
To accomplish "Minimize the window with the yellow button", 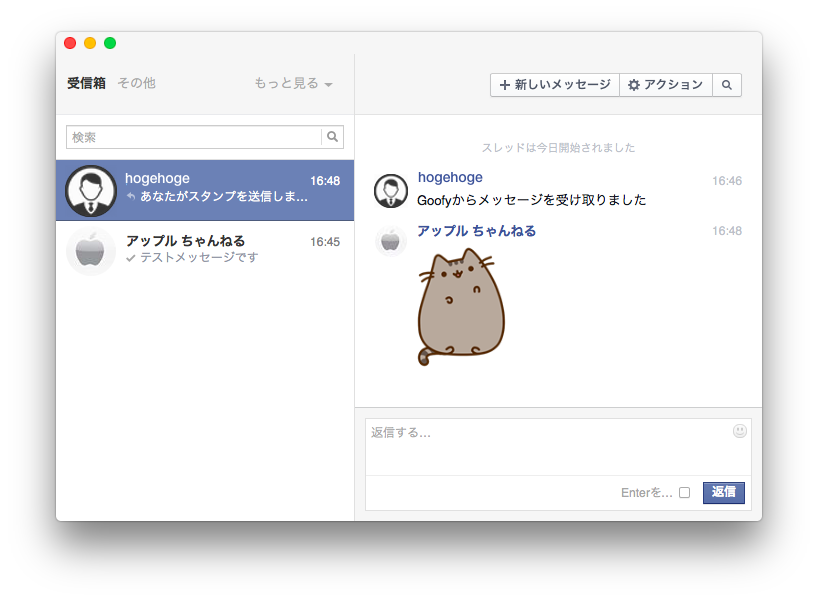I will tap(90, 43).
